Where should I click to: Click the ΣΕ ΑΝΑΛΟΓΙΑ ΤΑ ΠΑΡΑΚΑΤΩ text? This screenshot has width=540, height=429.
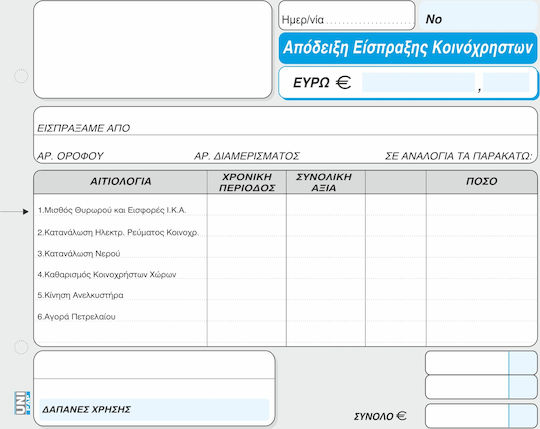pos(458,156)
